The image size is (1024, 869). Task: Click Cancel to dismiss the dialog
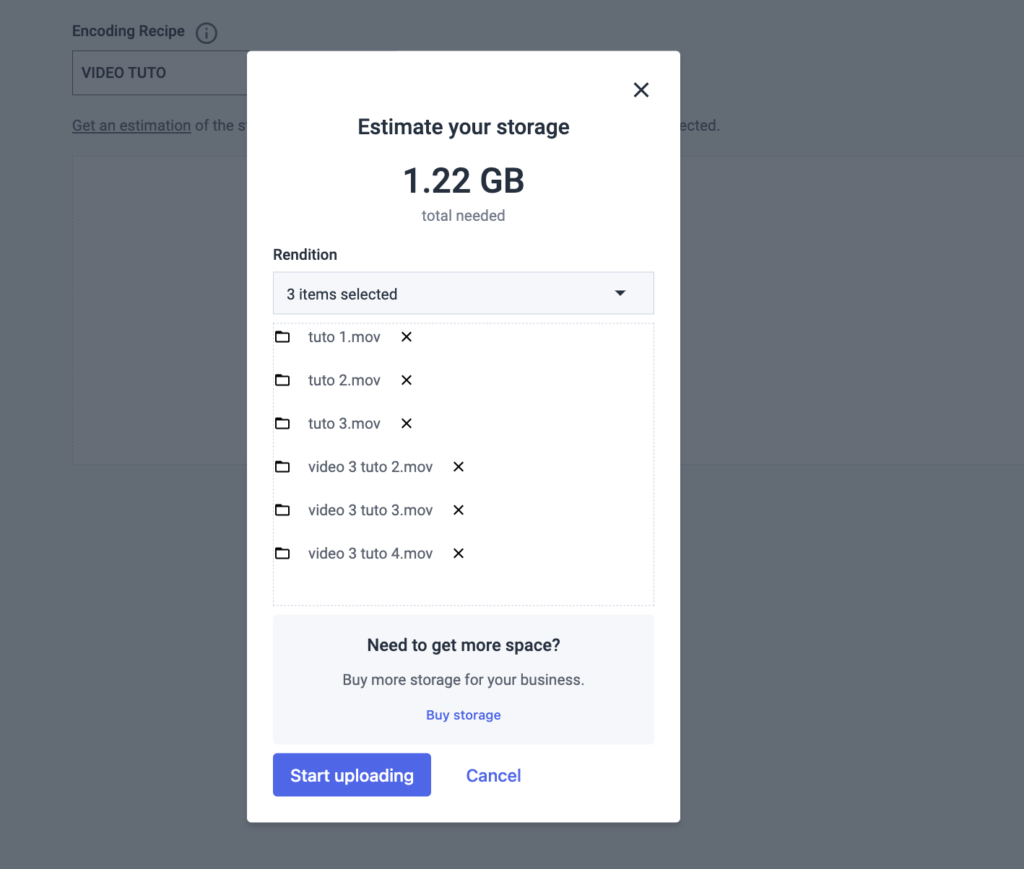coord(493,775)
